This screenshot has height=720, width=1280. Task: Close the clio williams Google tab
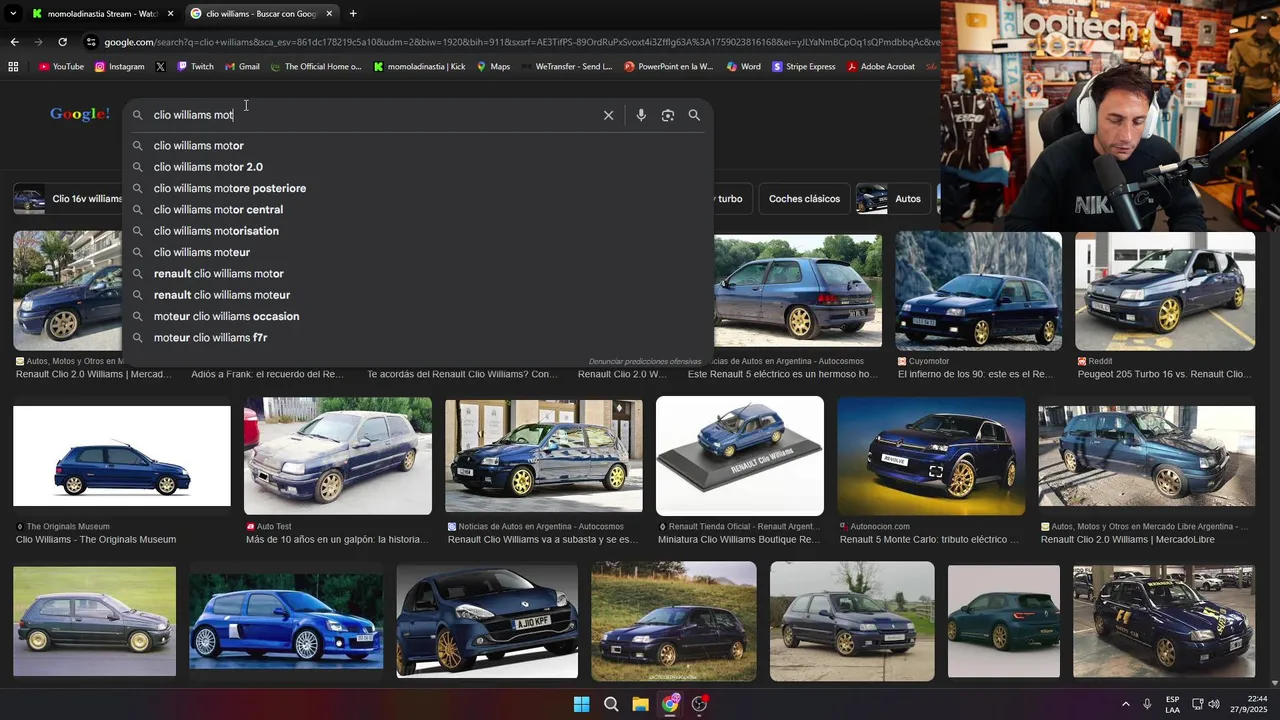click(329, 14)
